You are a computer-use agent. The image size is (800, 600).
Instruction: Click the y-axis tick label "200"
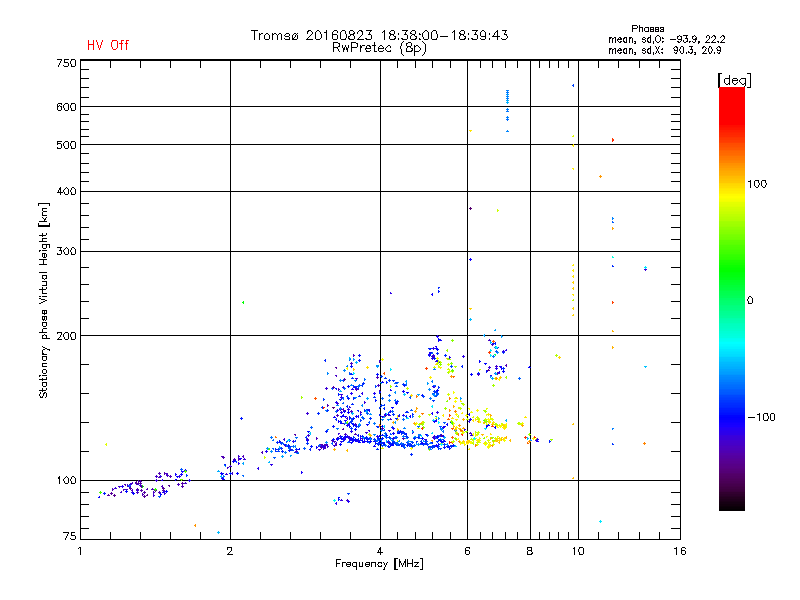(66, 336)
